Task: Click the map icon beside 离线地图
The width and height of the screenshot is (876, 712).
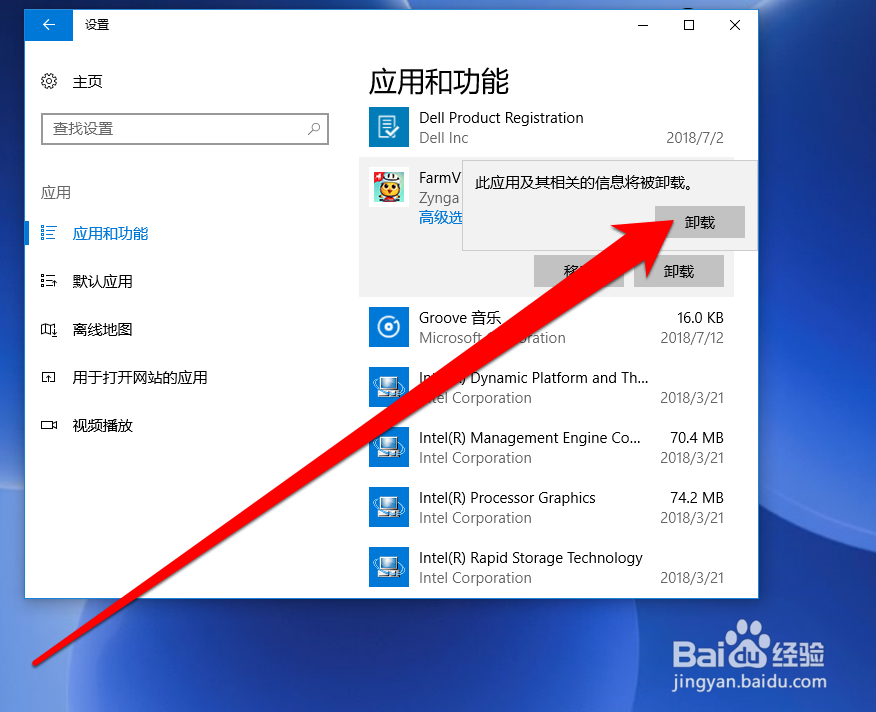Action: tap(49, 330)
